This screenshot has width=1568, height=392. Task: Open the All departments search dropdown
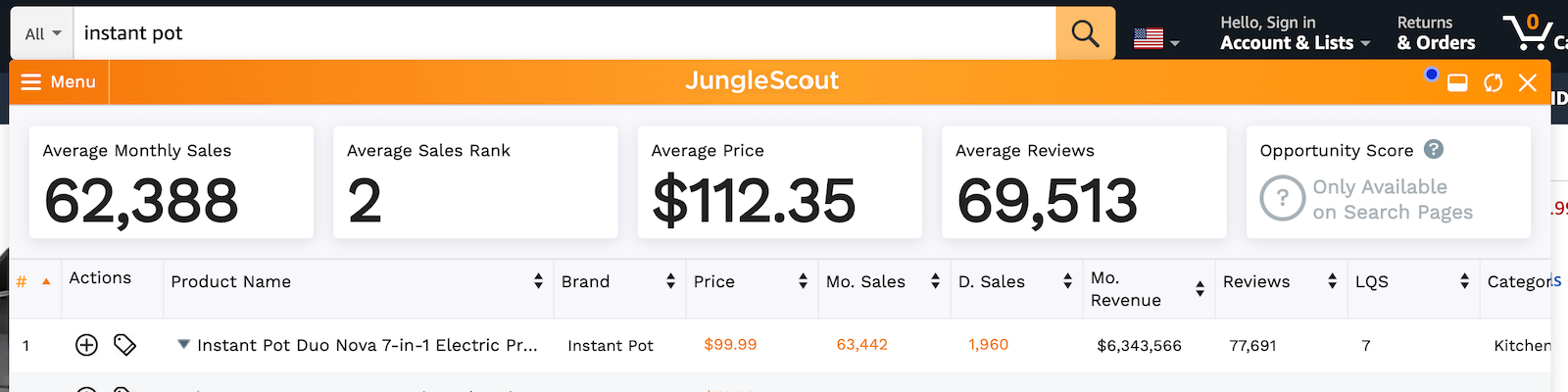coord(43,33)
